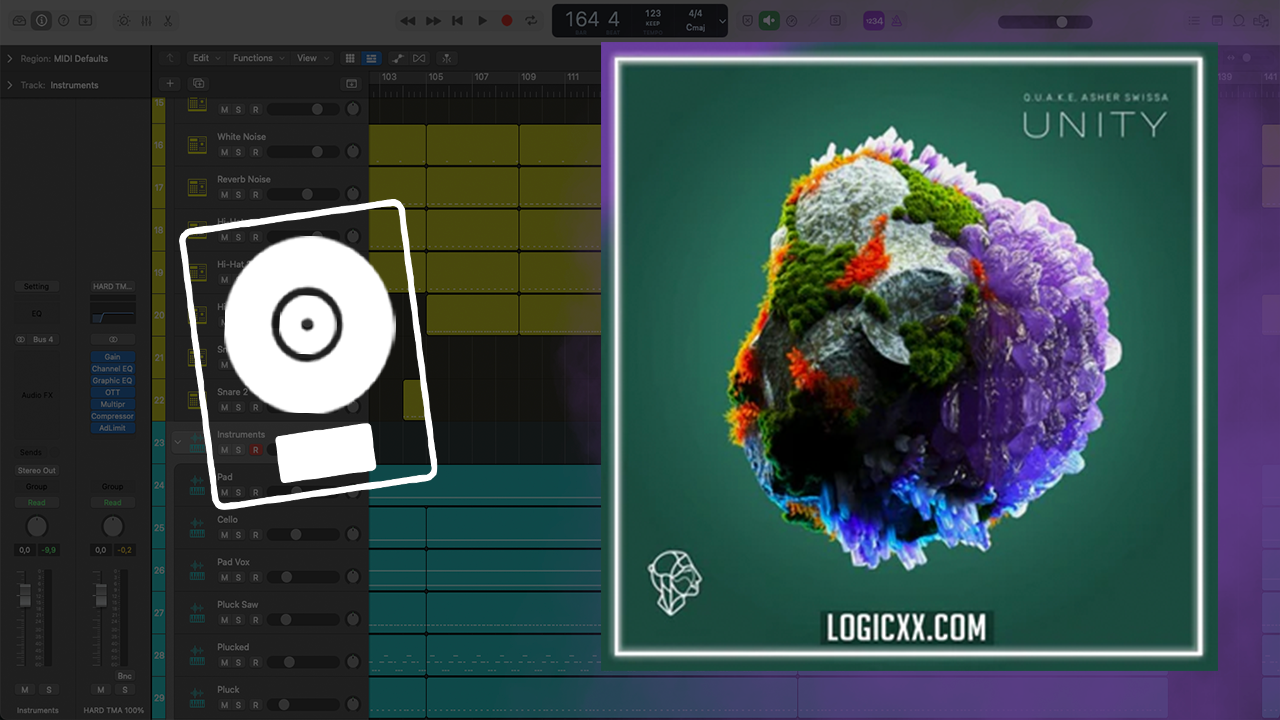Open the Media Browsers
1280x720 pixels.
pos(1261,20)
